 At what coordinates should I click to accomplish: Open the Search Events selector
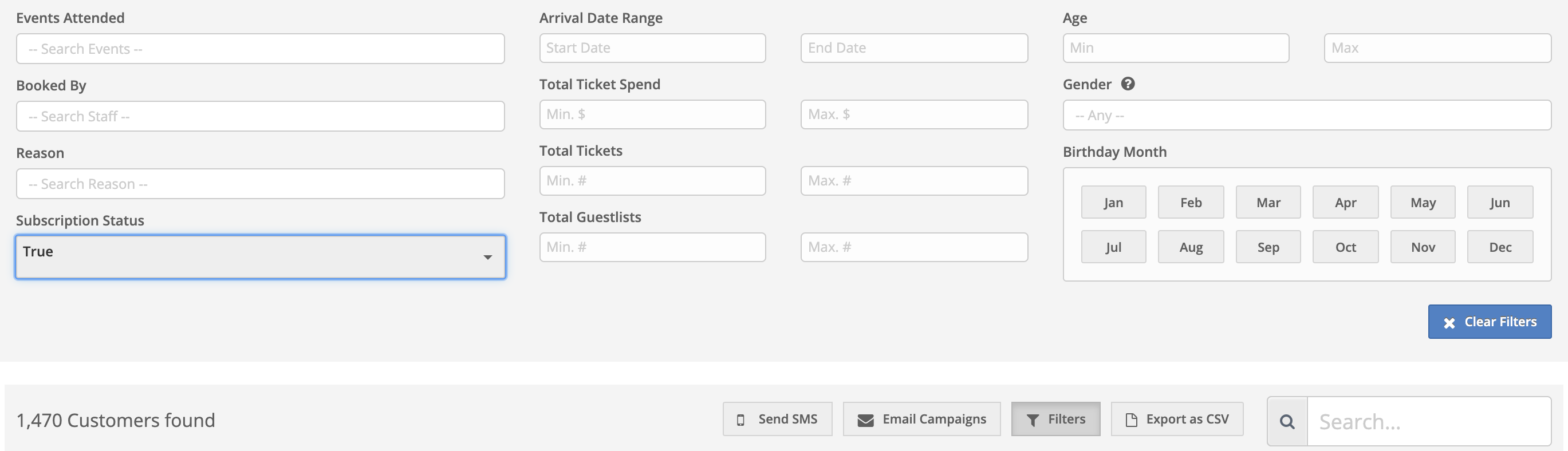pyautogui.click(x=261, y=49)
